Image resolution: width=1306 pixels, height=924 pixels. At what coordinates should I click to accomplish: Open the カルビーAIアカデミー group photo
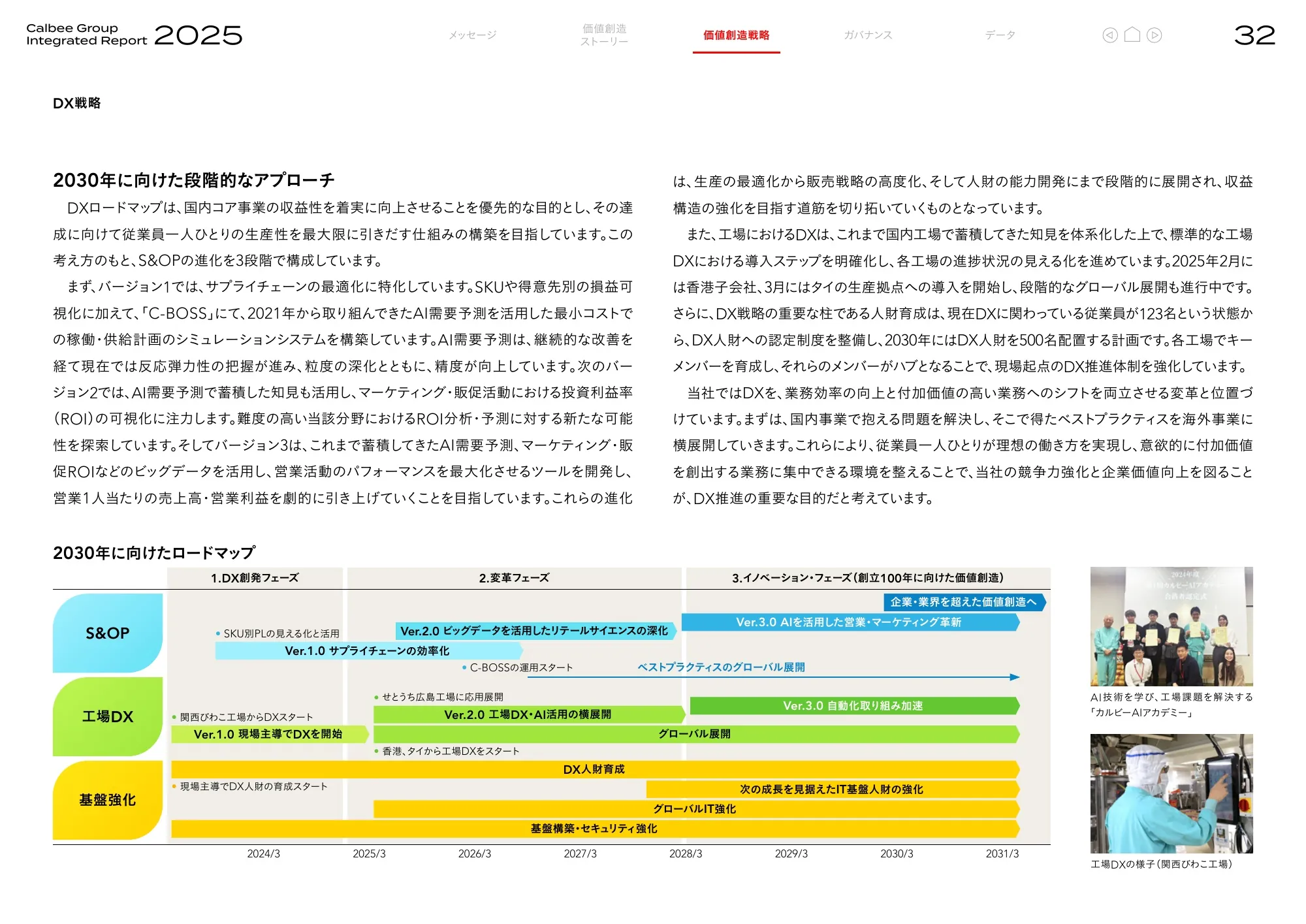[1171, 626]
